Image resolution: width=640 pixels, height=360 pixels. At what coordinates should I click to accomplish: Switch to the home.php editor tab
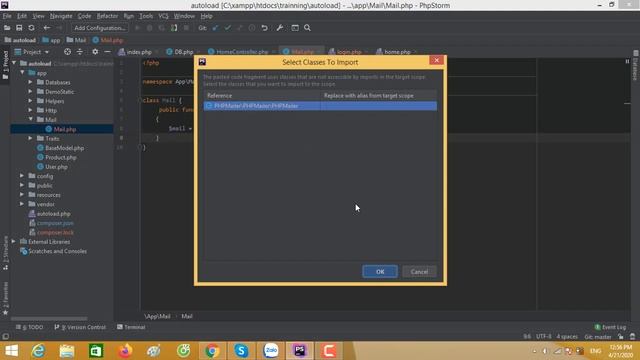[x=397, y=52]
